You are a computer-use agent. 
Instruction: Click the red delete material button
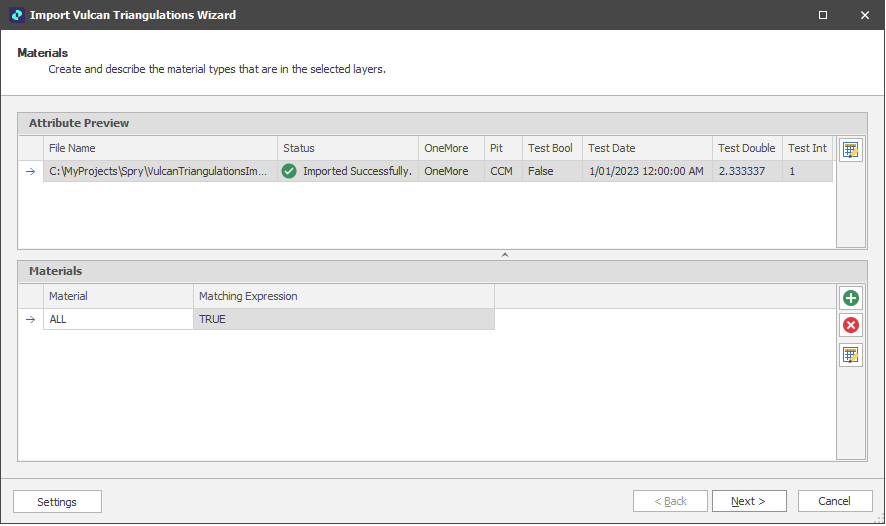coord(851,325)
